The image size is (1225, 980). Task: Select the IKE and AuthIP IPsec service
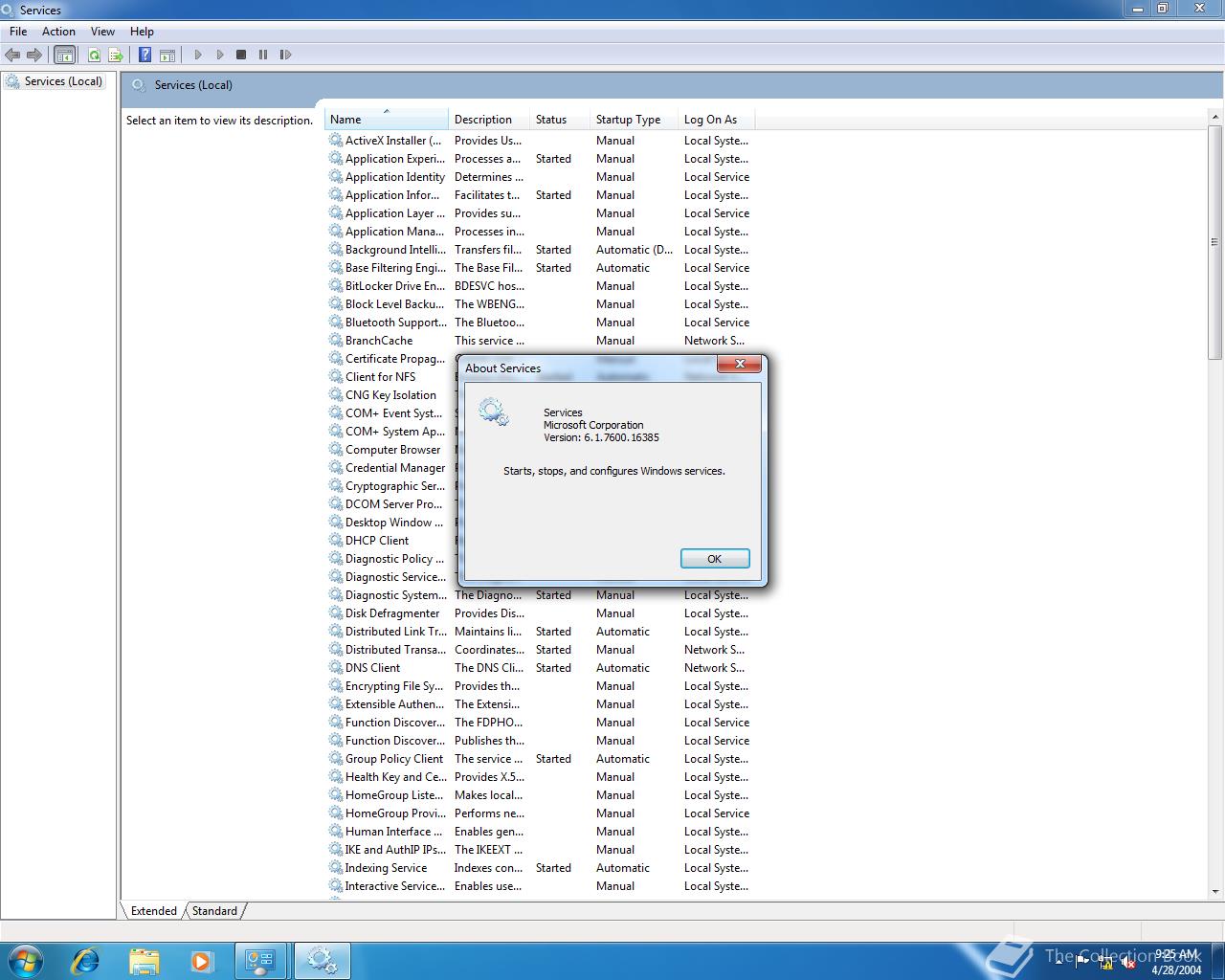click(x=540, y=849)
